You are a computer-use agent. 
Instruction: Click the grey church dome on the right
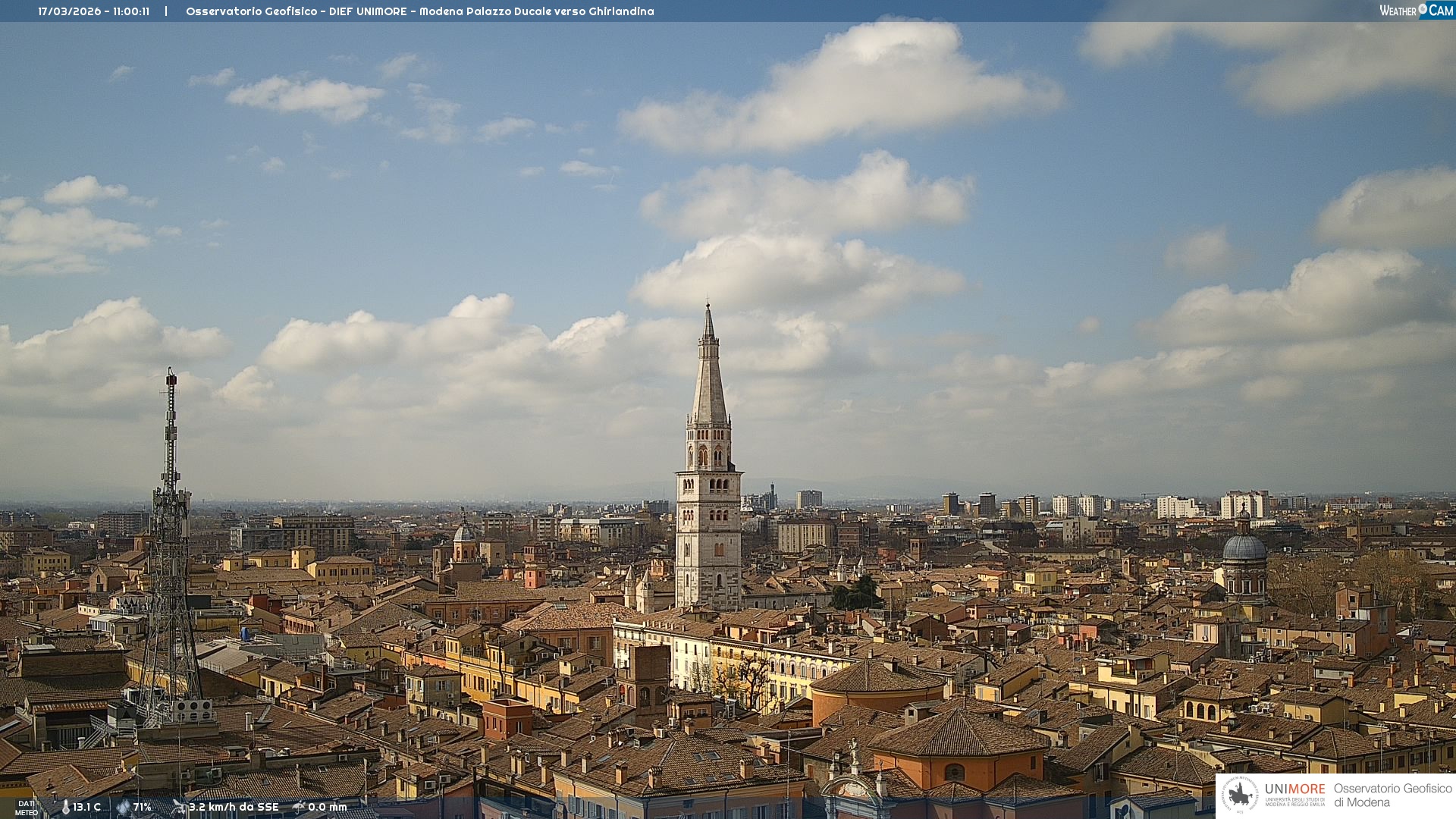click(1244, 548)
